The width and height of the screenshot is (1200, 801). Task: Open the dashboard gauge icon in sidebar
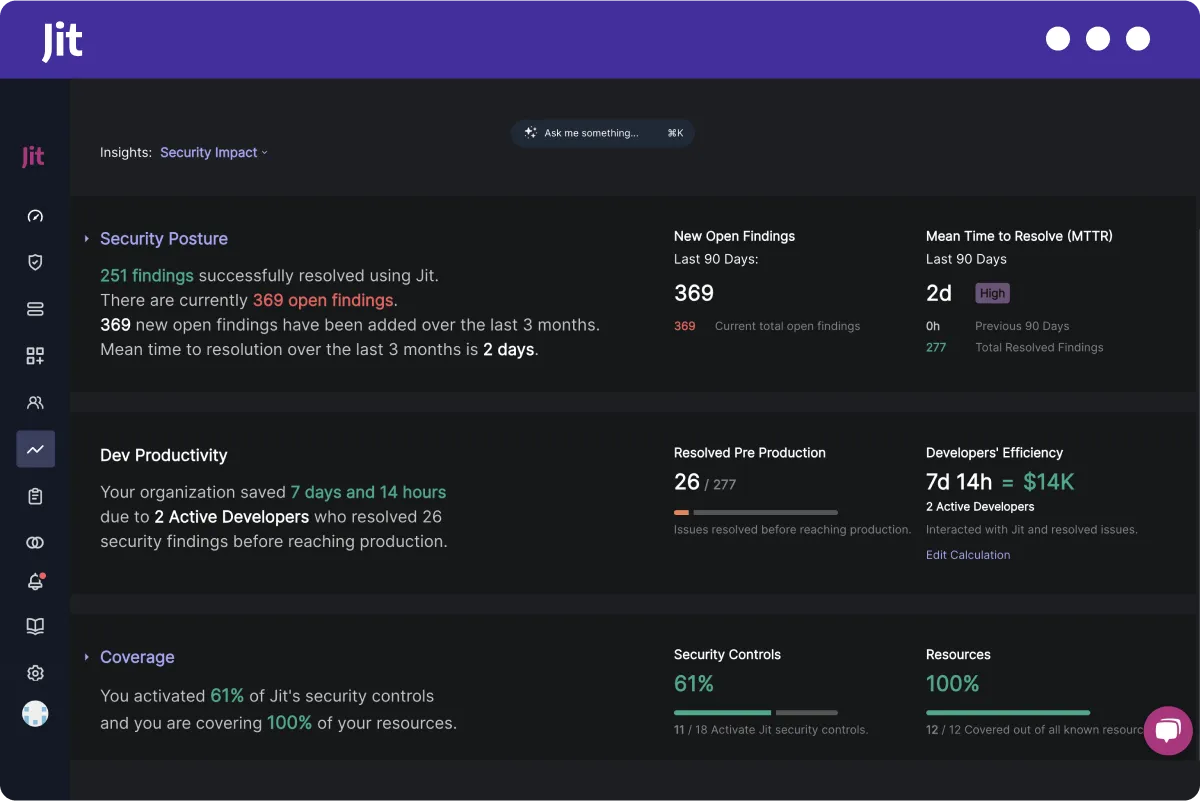click(x=35, y=216)
